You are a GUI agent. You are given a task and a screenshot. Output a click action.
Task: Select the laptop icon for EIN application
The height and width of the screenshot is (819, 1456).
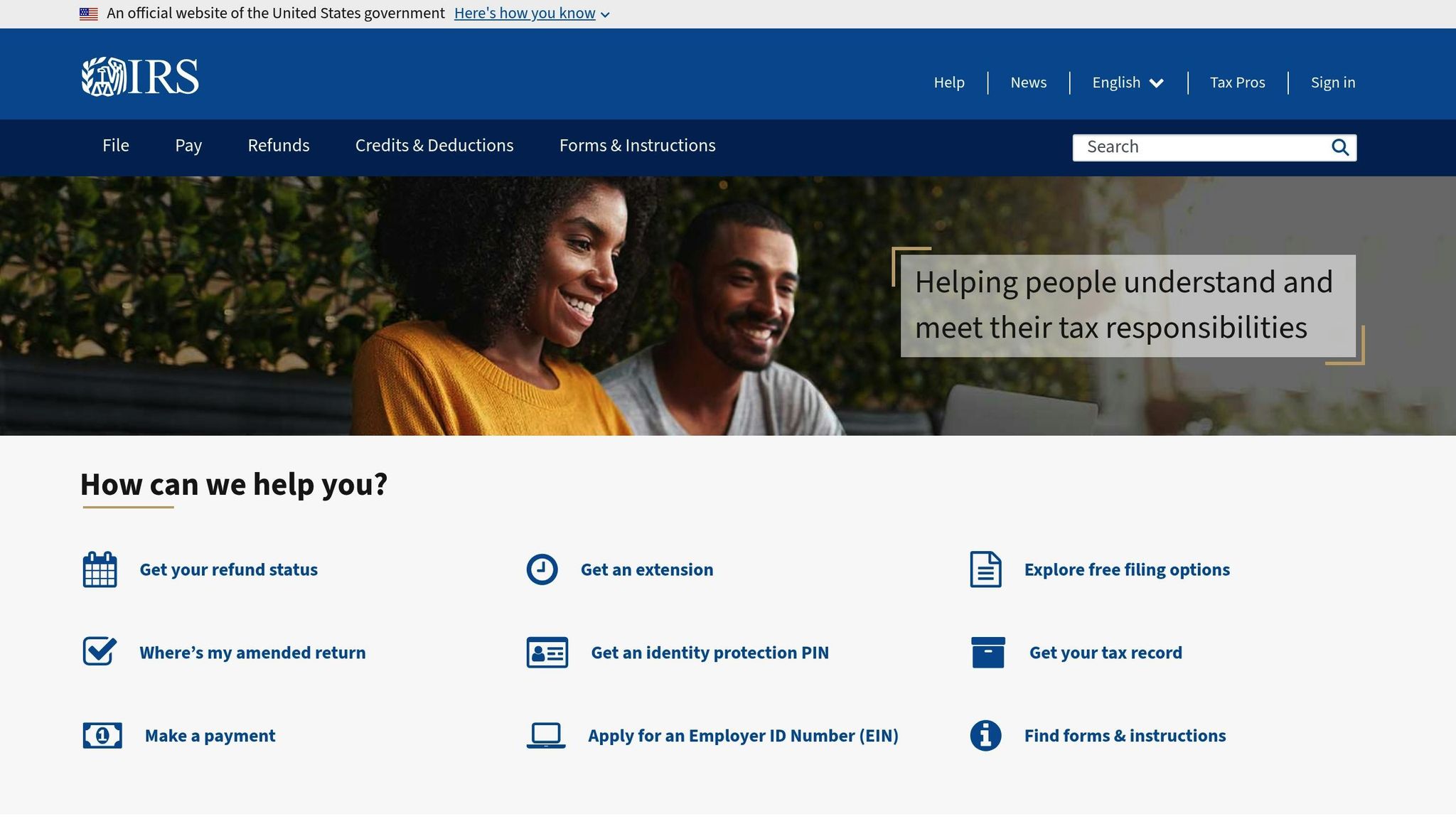pyautogui.click(x=545, y=735)
